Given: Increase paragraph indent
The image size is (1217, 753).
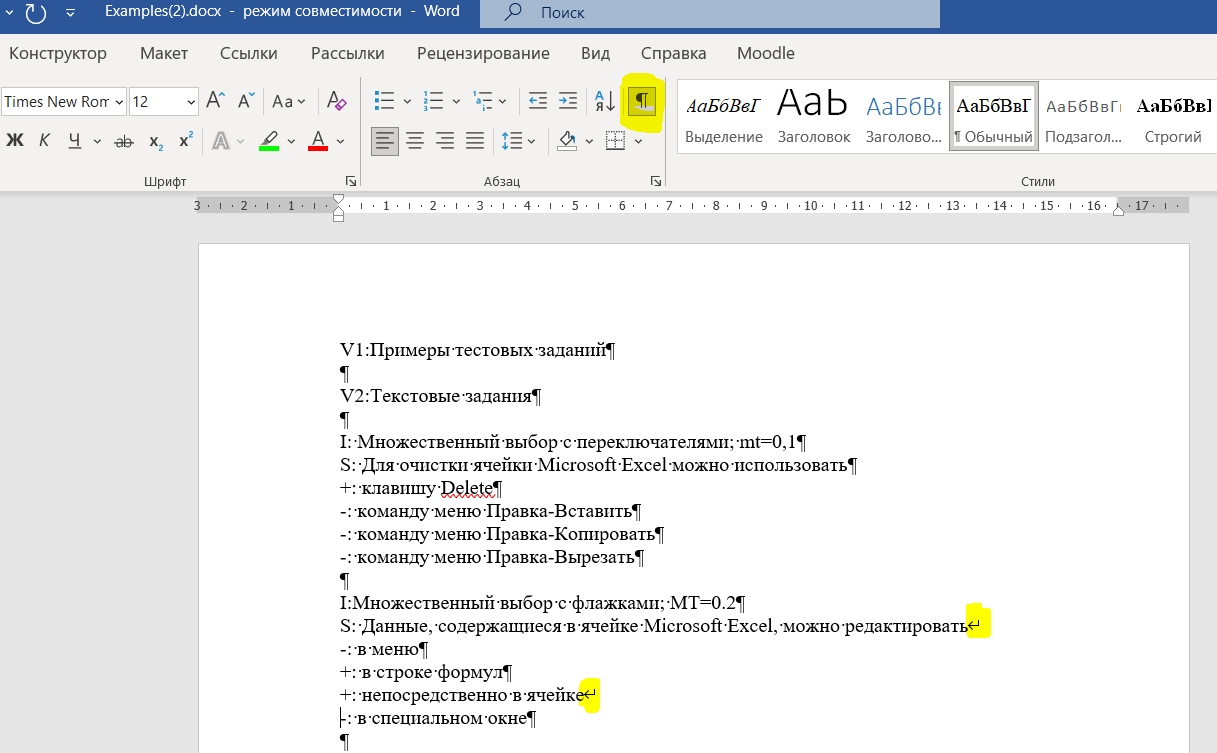Looking at the screenshot, I should point(568,101).
